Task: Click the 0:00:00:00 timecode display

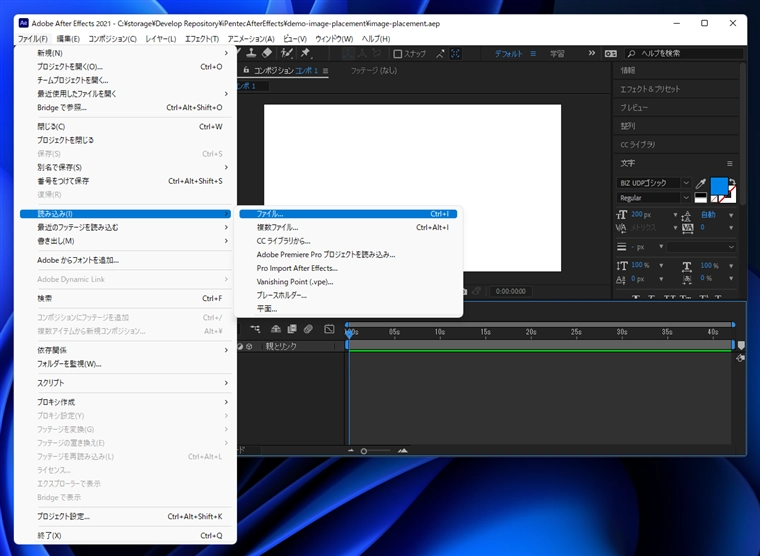Action: coord(510,291)
